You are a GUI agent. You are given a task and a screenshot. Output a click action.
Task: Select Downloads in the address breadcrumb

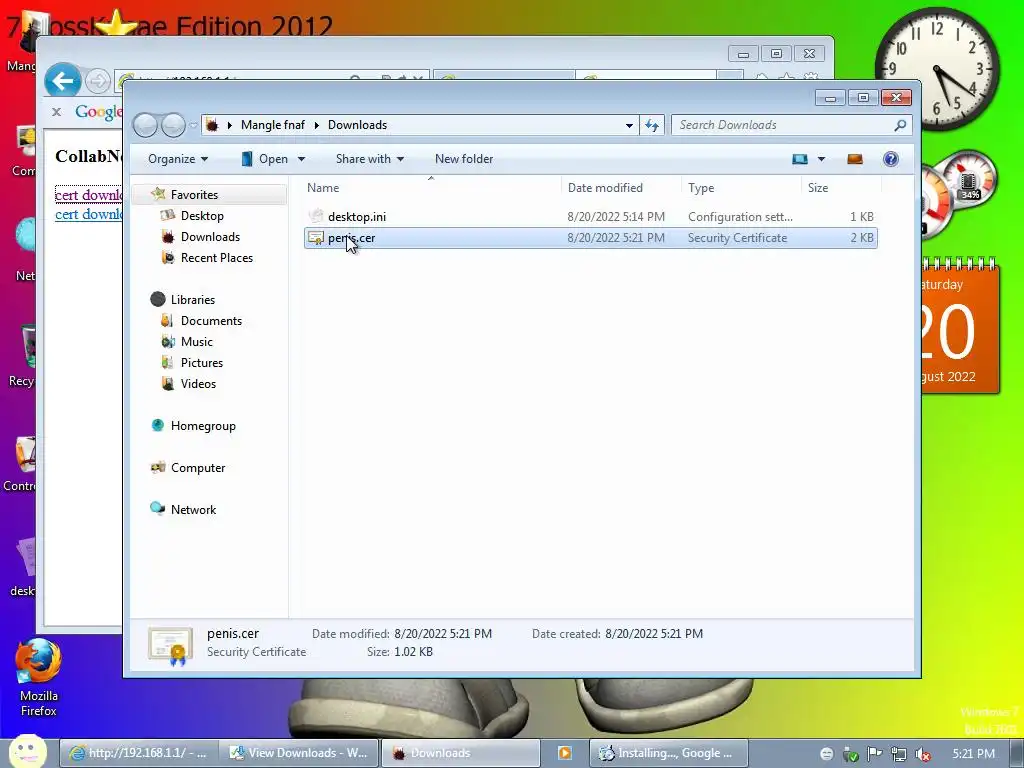point(357,125)
